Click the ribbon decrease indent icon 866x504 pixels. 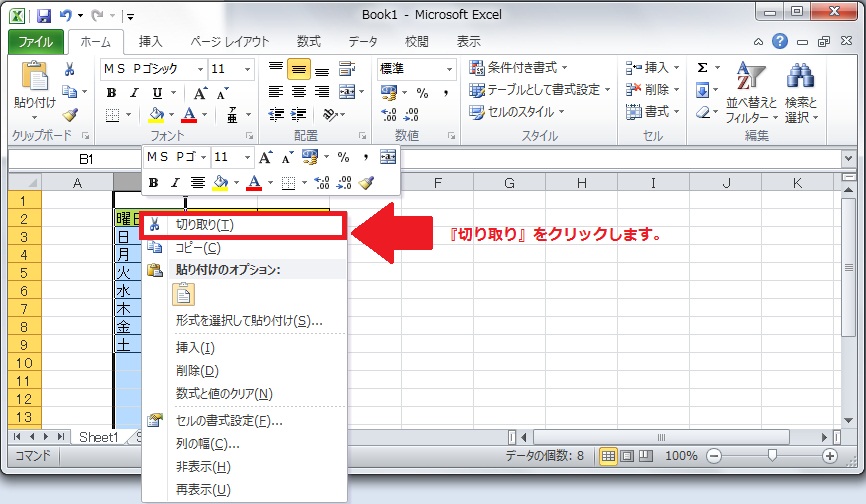click(x=276, y=114)
